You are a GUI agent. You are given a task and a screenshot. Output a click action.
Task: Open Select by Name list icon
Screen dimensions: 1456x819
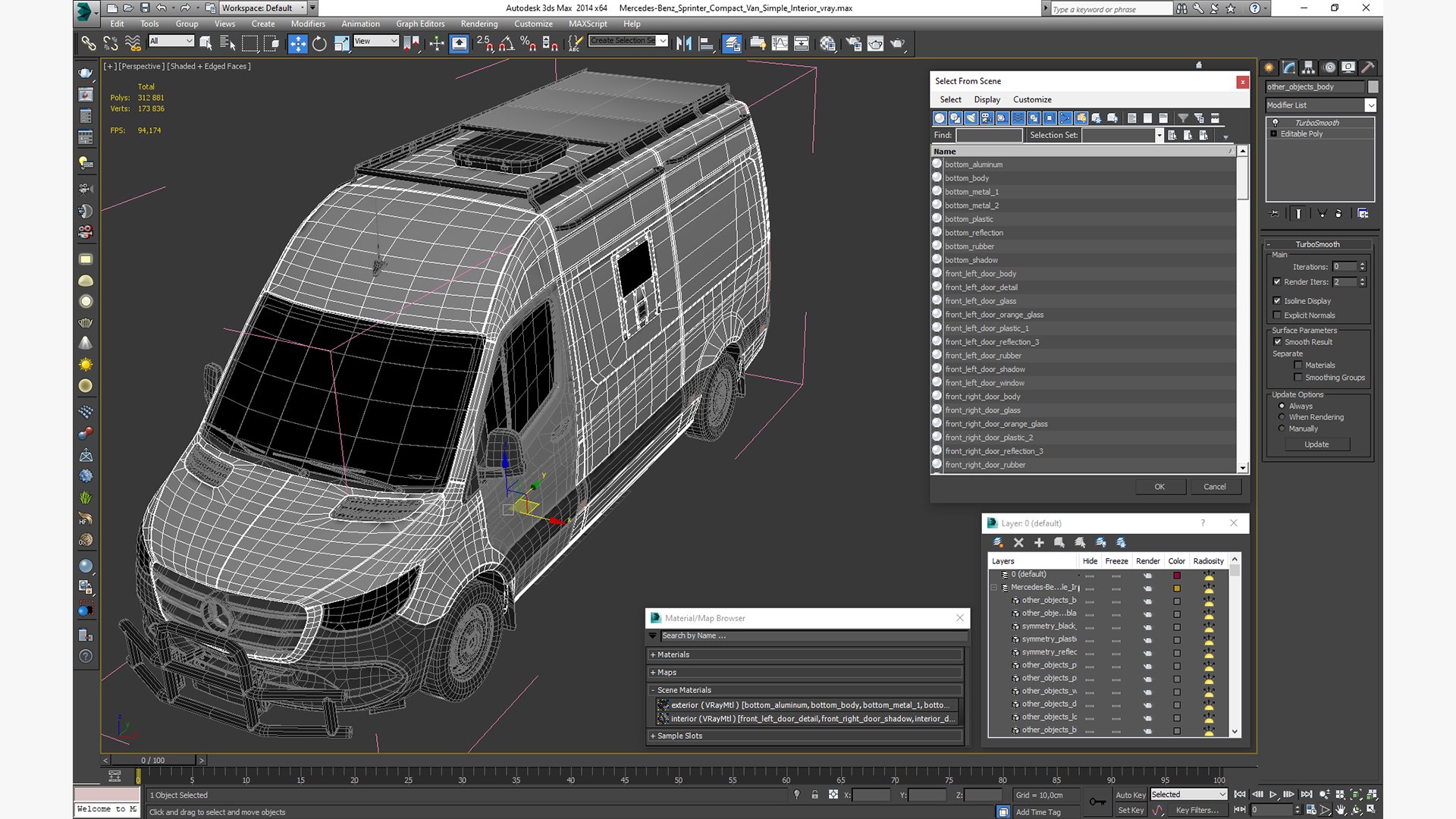[227, 43]
